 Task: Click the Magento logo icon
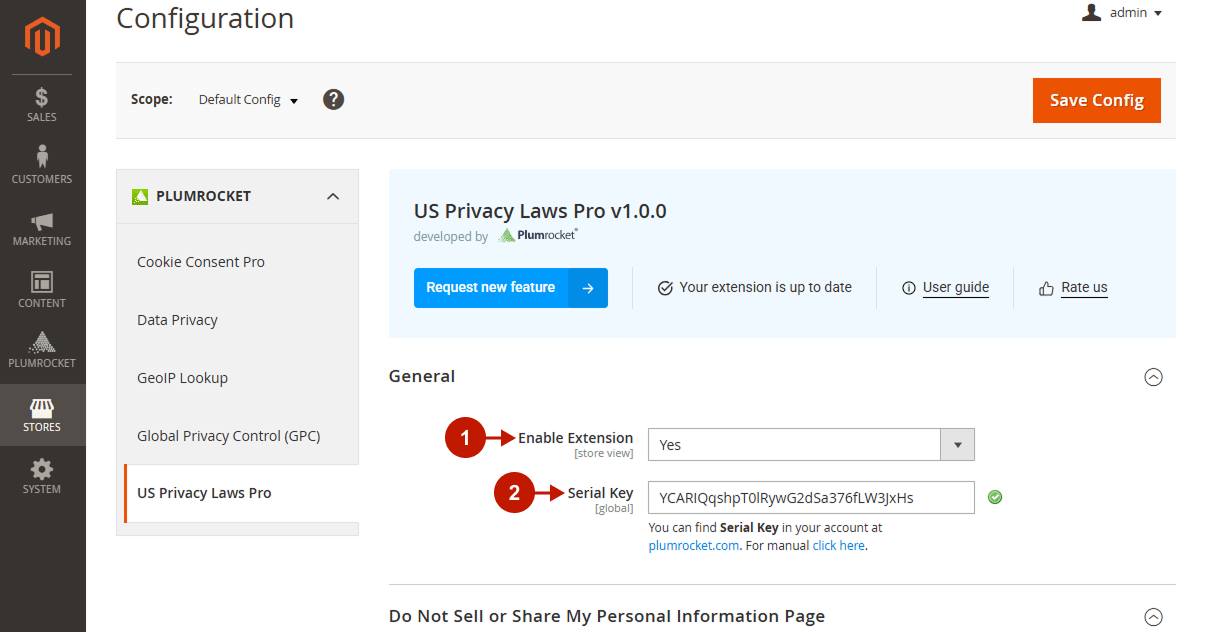tap(41, 36)
